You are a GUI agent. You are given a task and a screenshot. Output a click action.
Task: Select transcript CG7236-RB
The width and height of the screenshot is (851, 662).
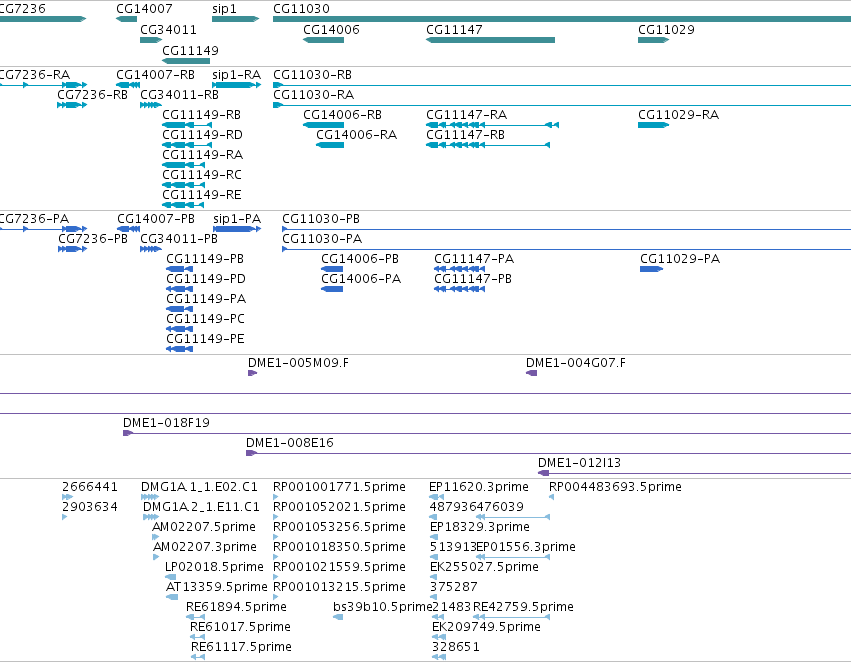(72, 105)
